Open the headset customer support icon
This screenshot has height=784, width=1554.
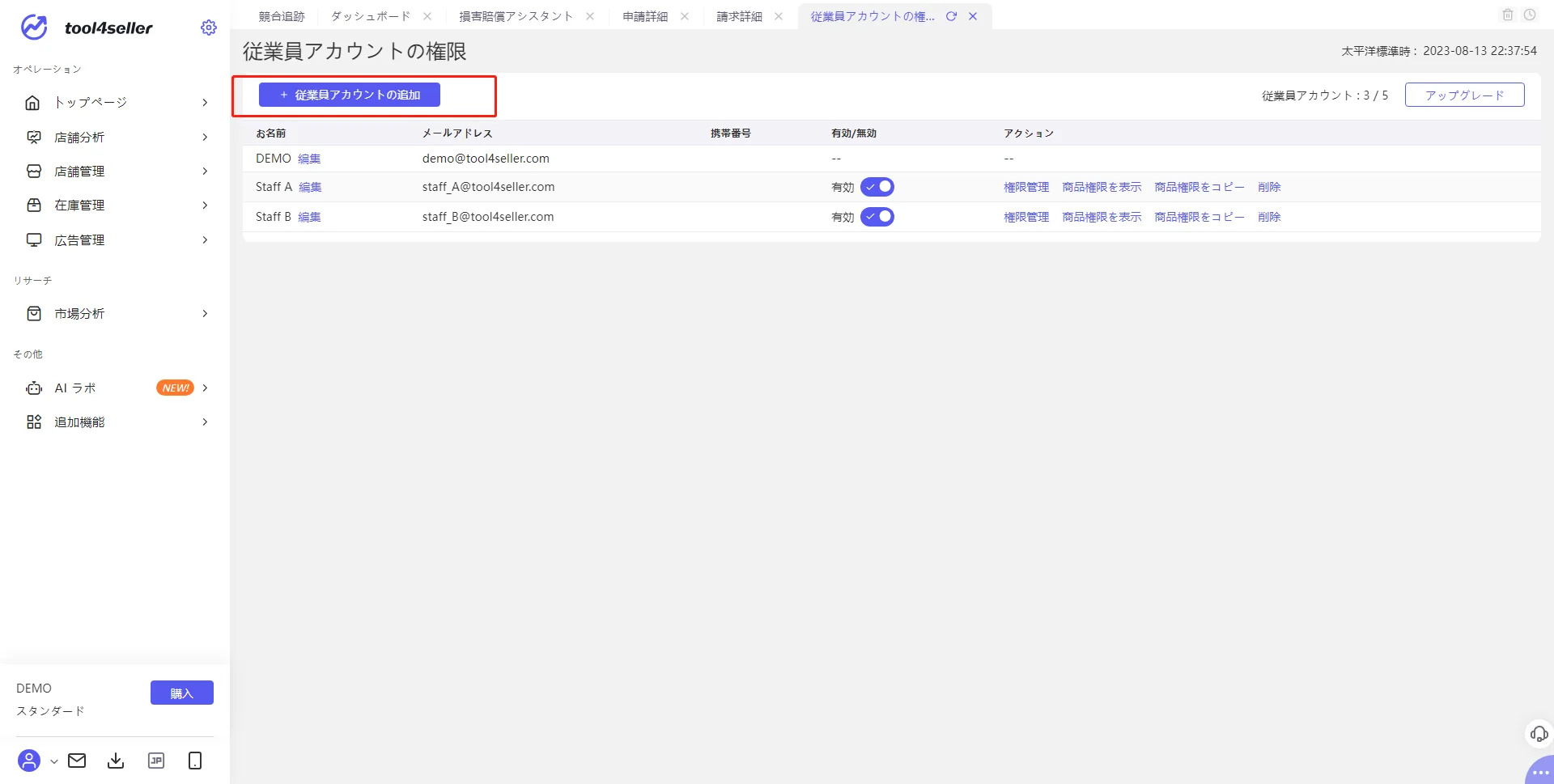[1539, 734]
